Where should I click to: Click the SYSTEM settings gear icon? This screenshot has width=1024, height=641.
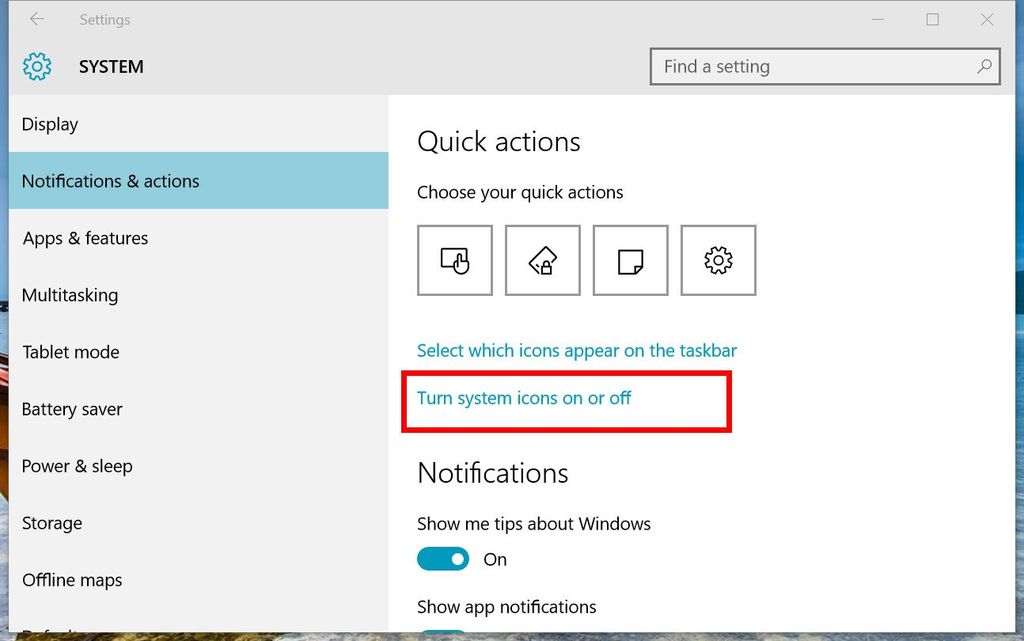click(x=36, y=66)
